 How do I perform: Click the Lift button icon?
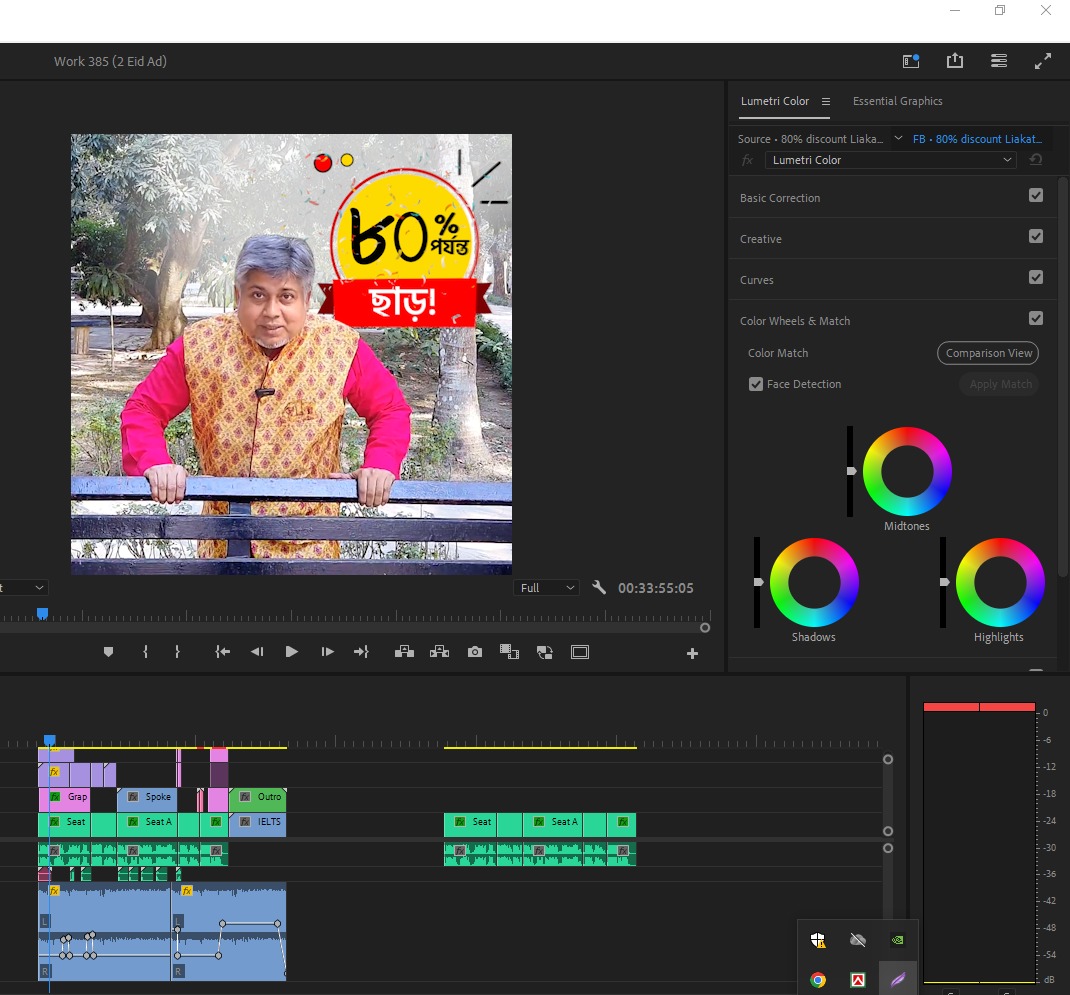(404, 652)
